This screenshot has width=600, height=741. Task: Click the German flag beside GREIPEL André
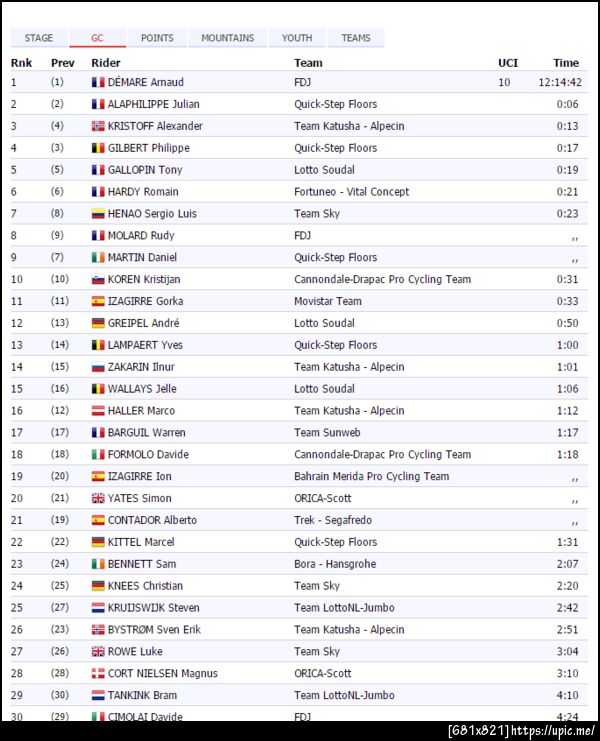click(98, 323)
